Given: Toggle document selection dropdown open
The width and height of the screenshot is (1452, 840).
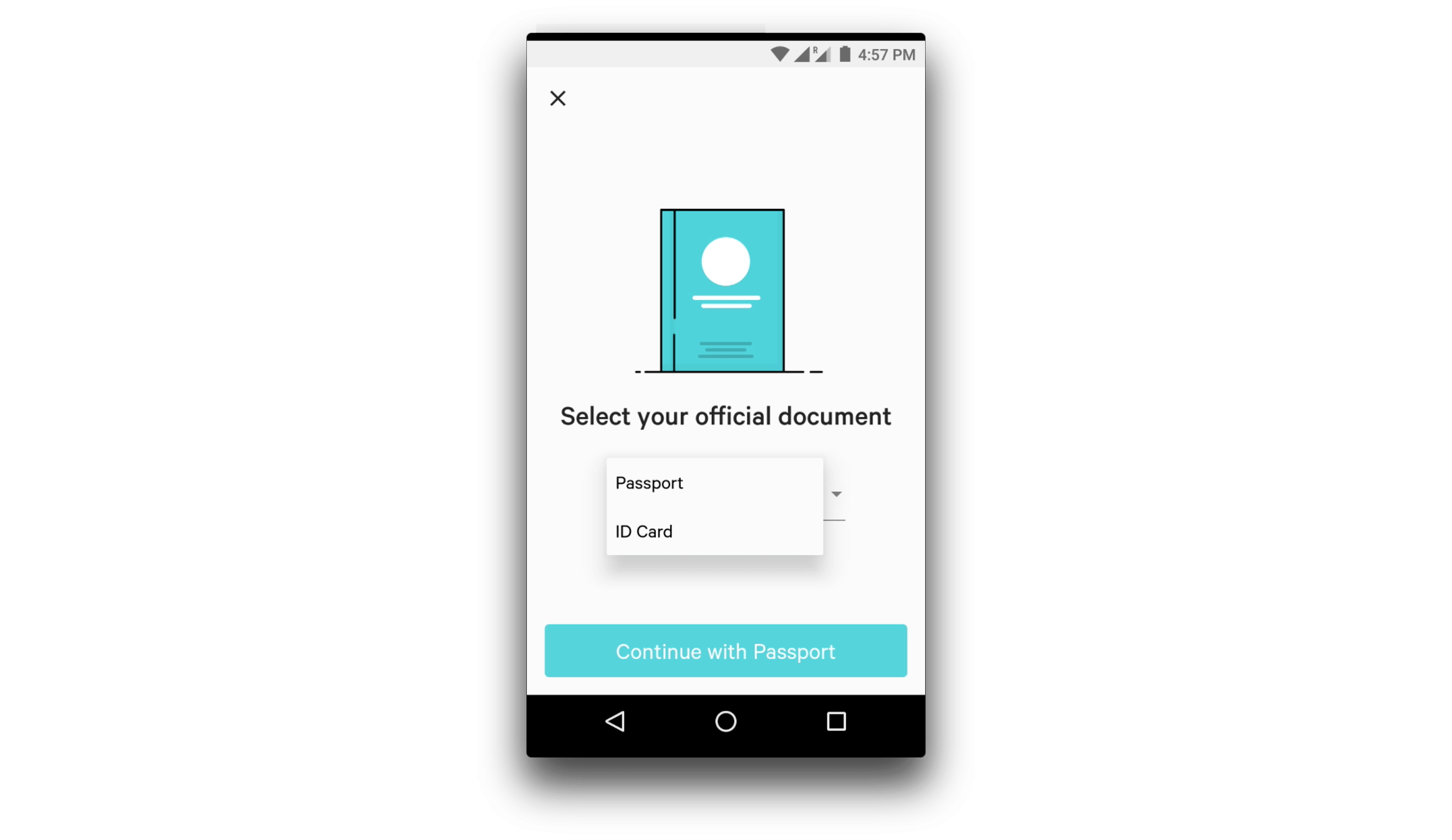Looking at the screenshot, I should [x=837, y=492].
